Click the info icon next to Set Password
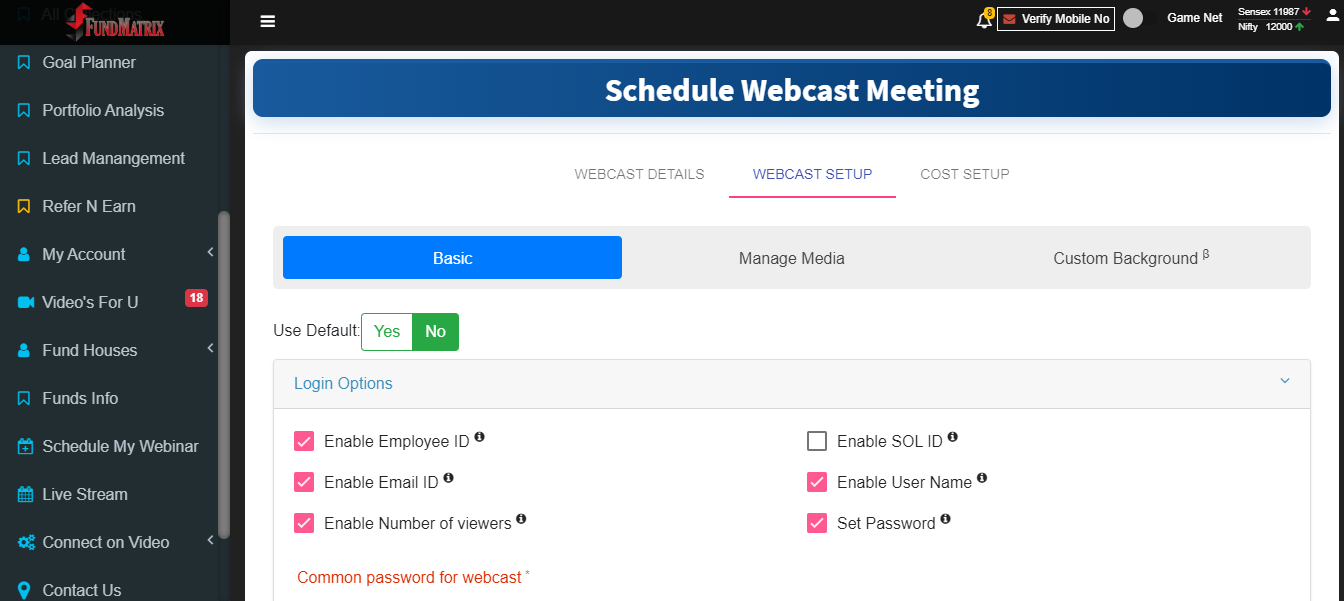Image resolution: width=1344 pixels, height=601 pixels. [x=946, y=520]
